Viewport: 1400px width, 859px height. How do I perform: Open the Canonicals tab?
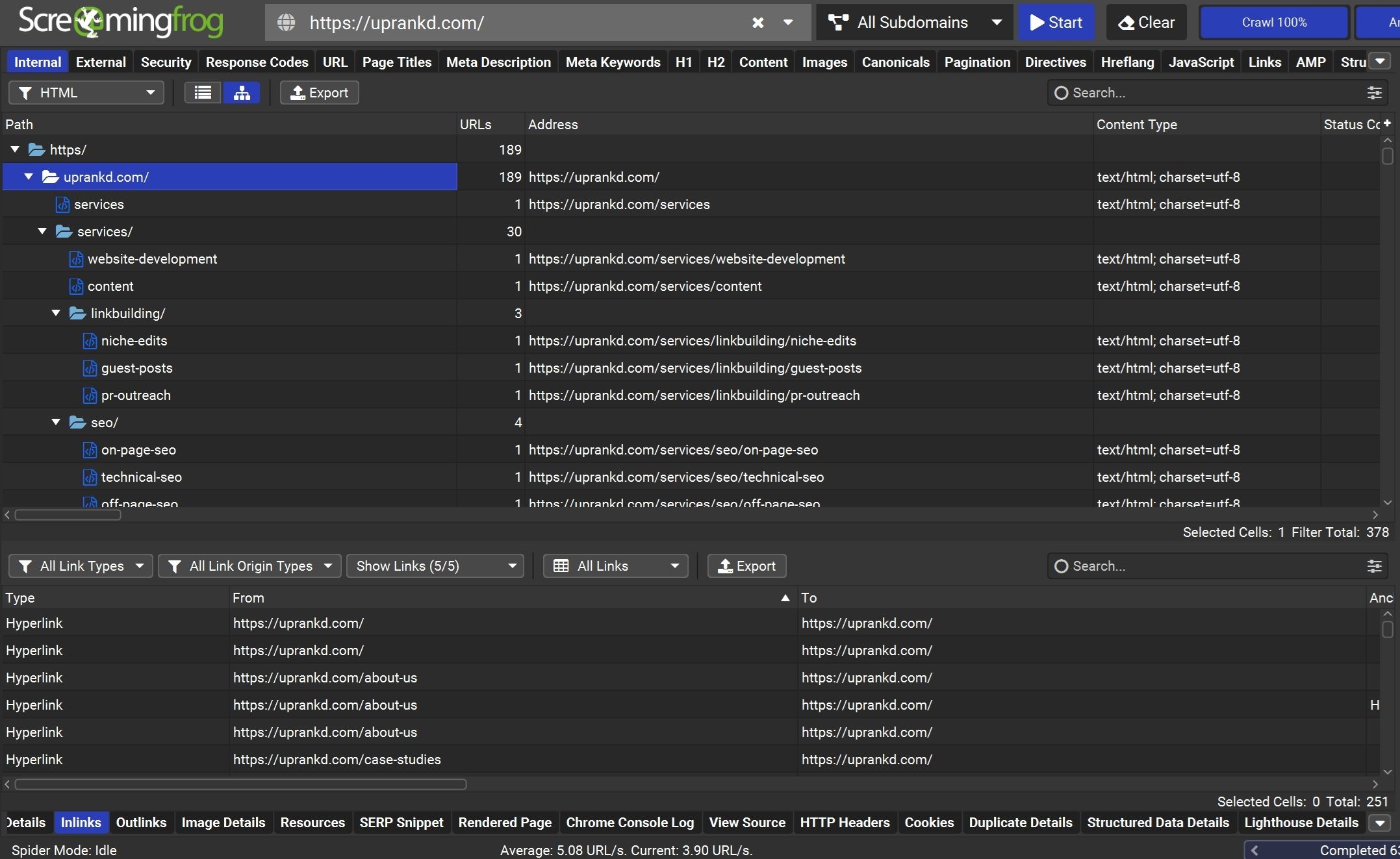[x=895, y=62]
